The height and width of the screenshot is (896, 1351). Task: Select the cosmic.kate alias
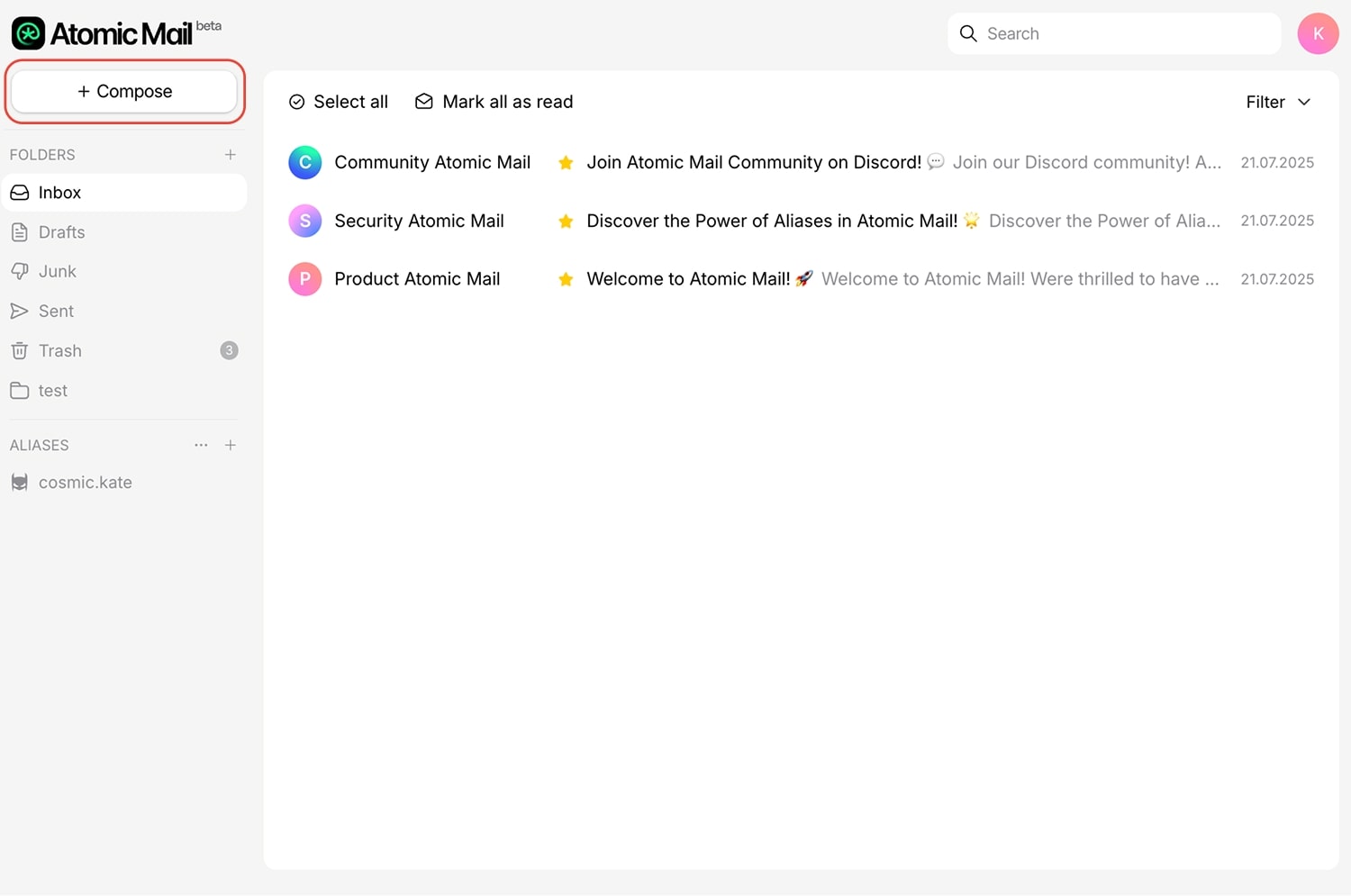point(124,483)
